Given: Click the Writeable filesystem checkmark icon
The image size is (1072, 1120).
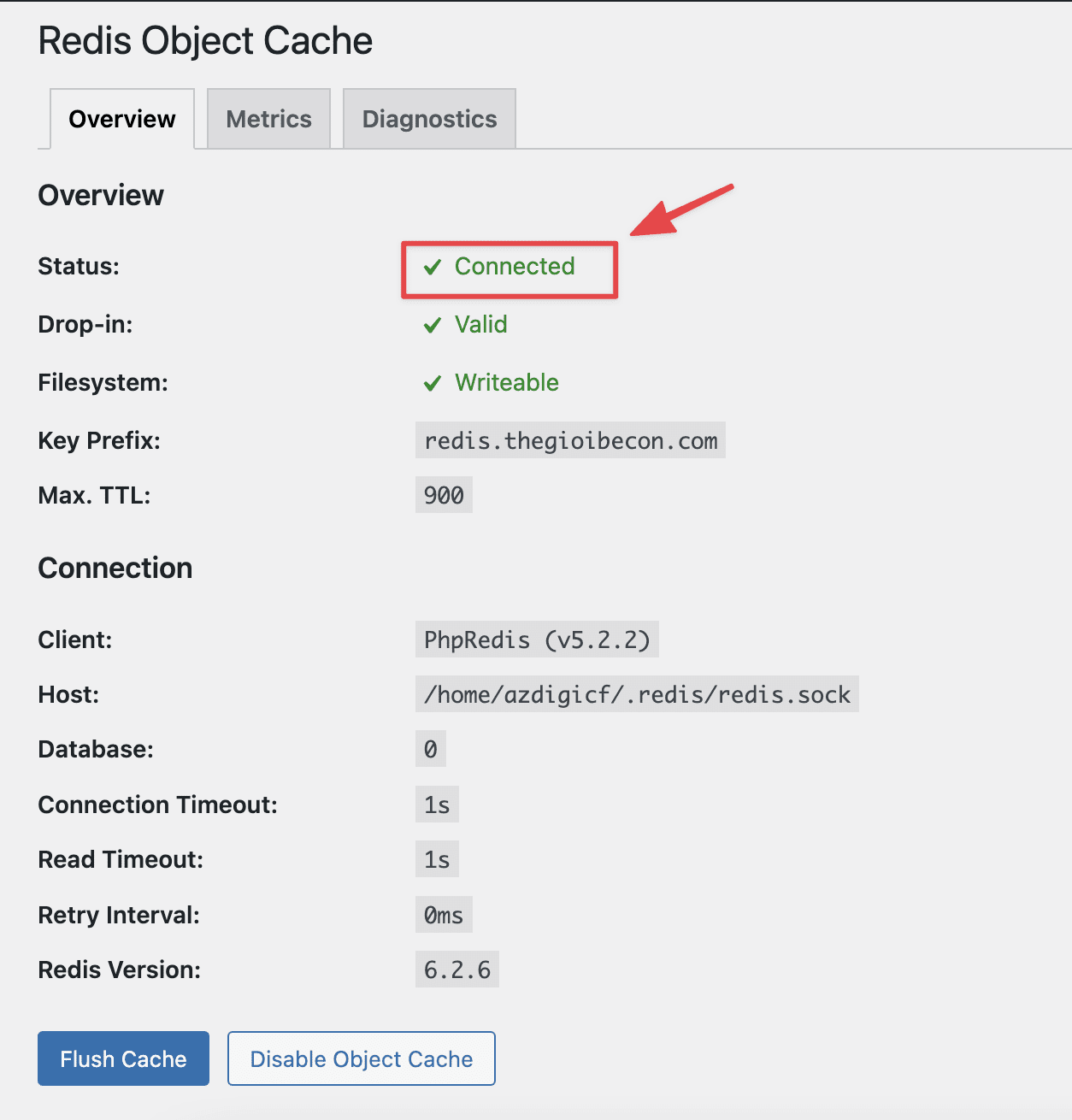Looking at the screenshot, I should click(433, 383).
